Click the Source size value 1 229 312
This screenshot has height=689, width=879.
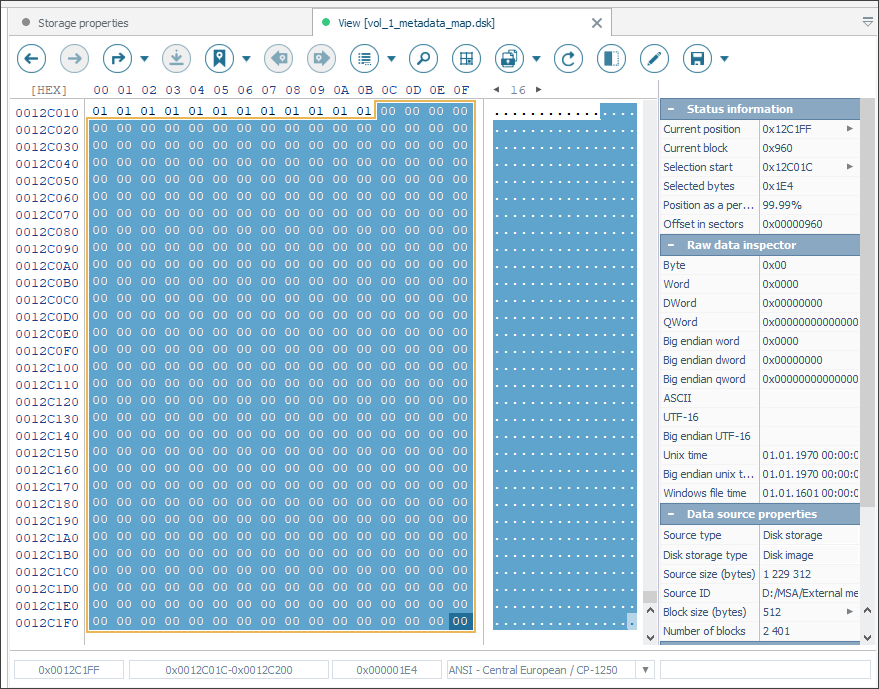point(787,574)
